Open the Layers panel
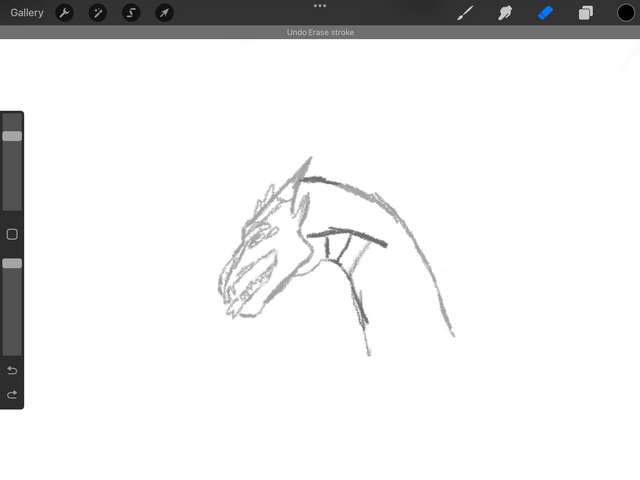 pyautogui.click(x=586, y=13)
